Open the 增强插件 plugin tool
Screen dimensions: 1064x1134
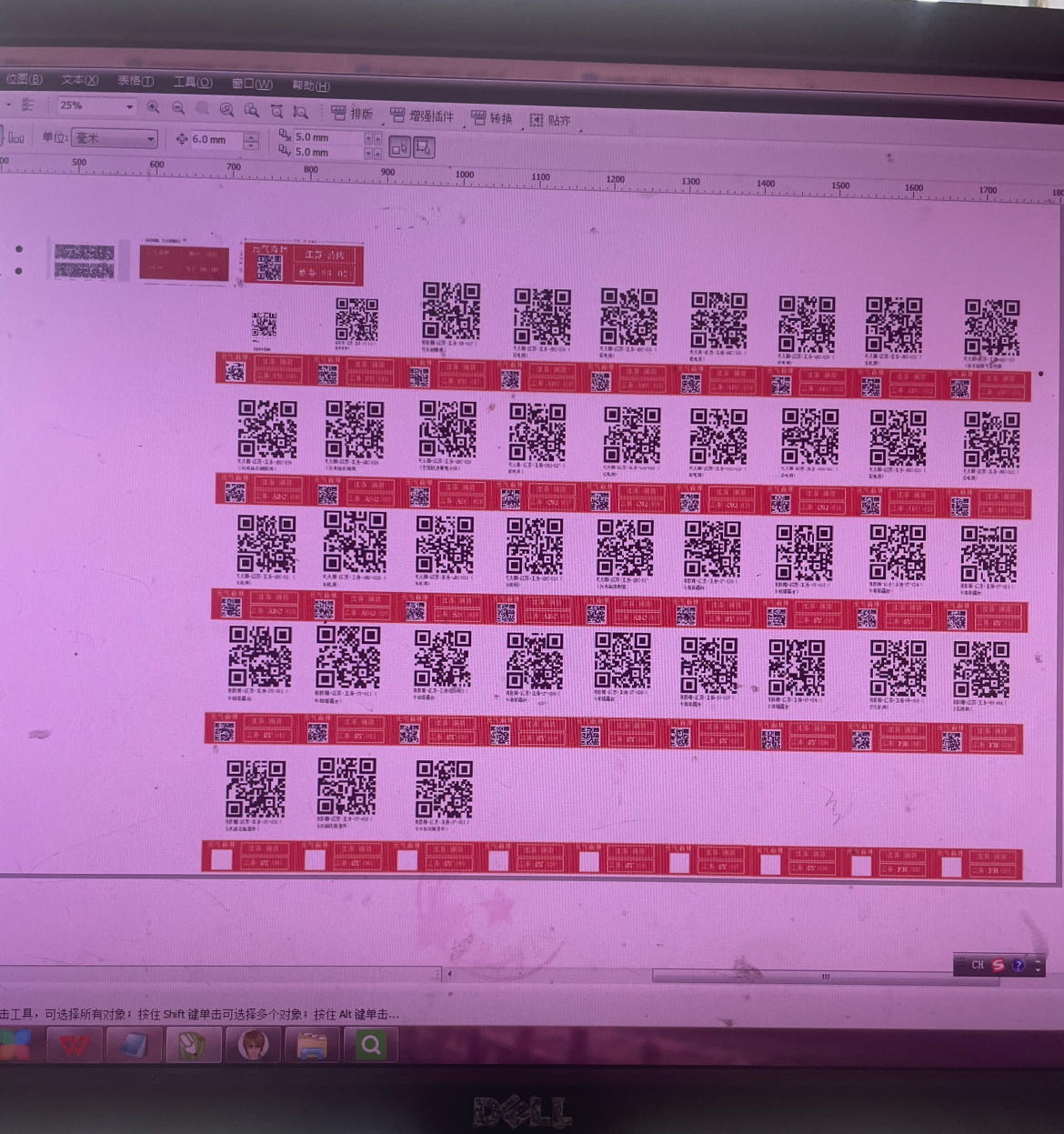[422, 115]
